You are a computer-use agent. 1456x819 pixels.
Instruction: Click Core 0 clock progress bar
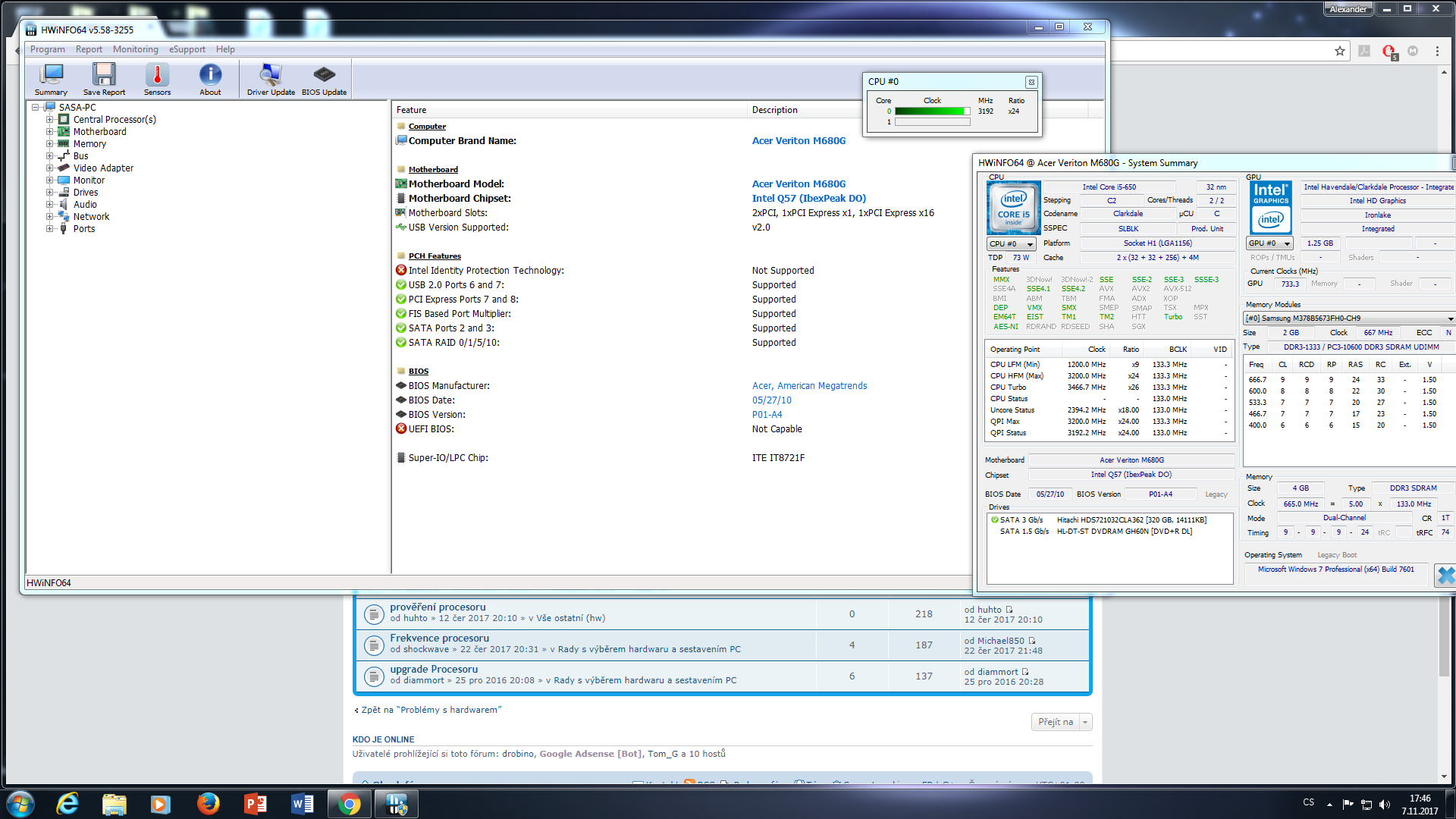click(932, 111)
